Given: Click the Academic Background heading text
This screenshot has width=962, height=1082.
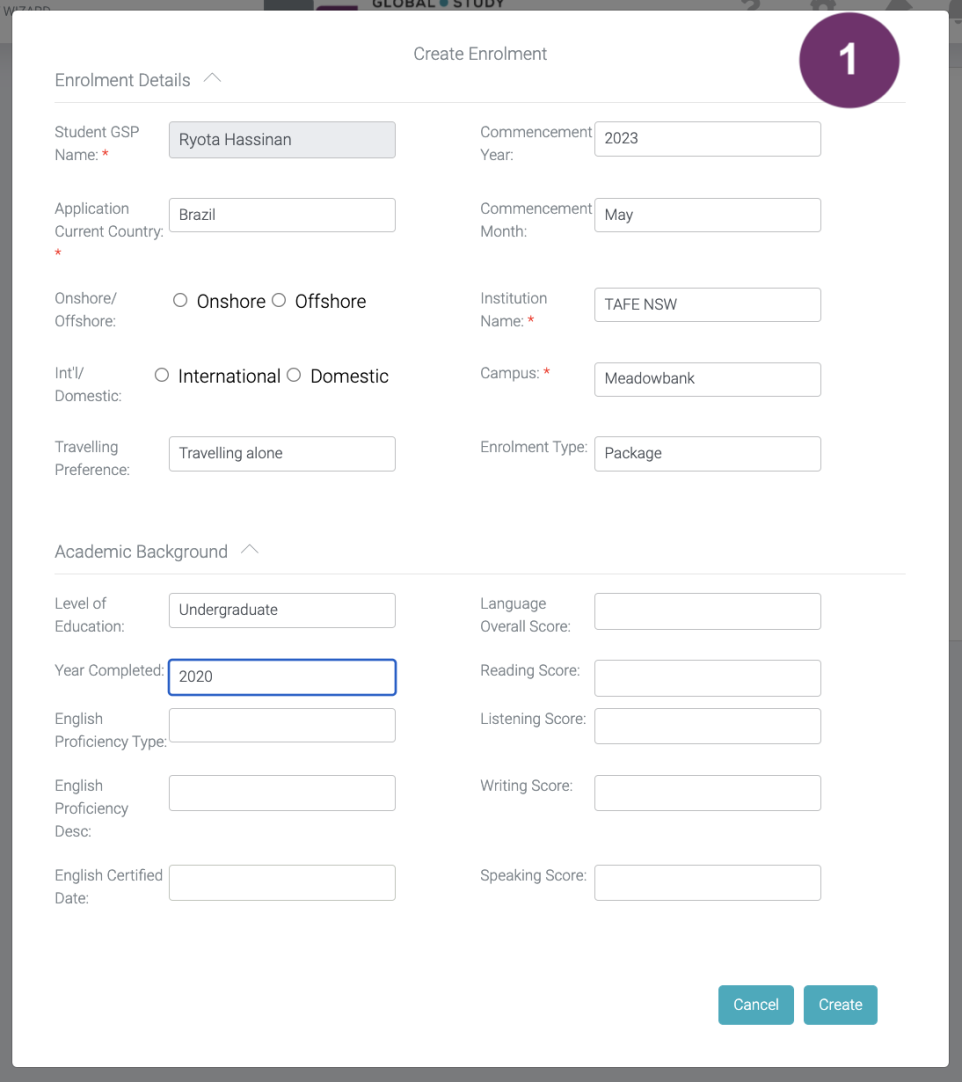Looking at the screenshot, I should [141, 551].
